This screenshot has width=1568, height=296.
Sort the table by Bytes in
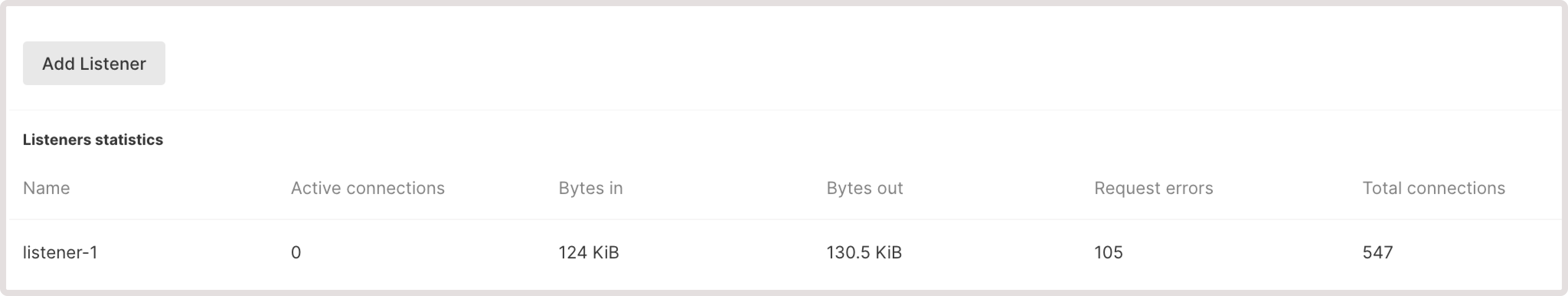coord(590,188)
